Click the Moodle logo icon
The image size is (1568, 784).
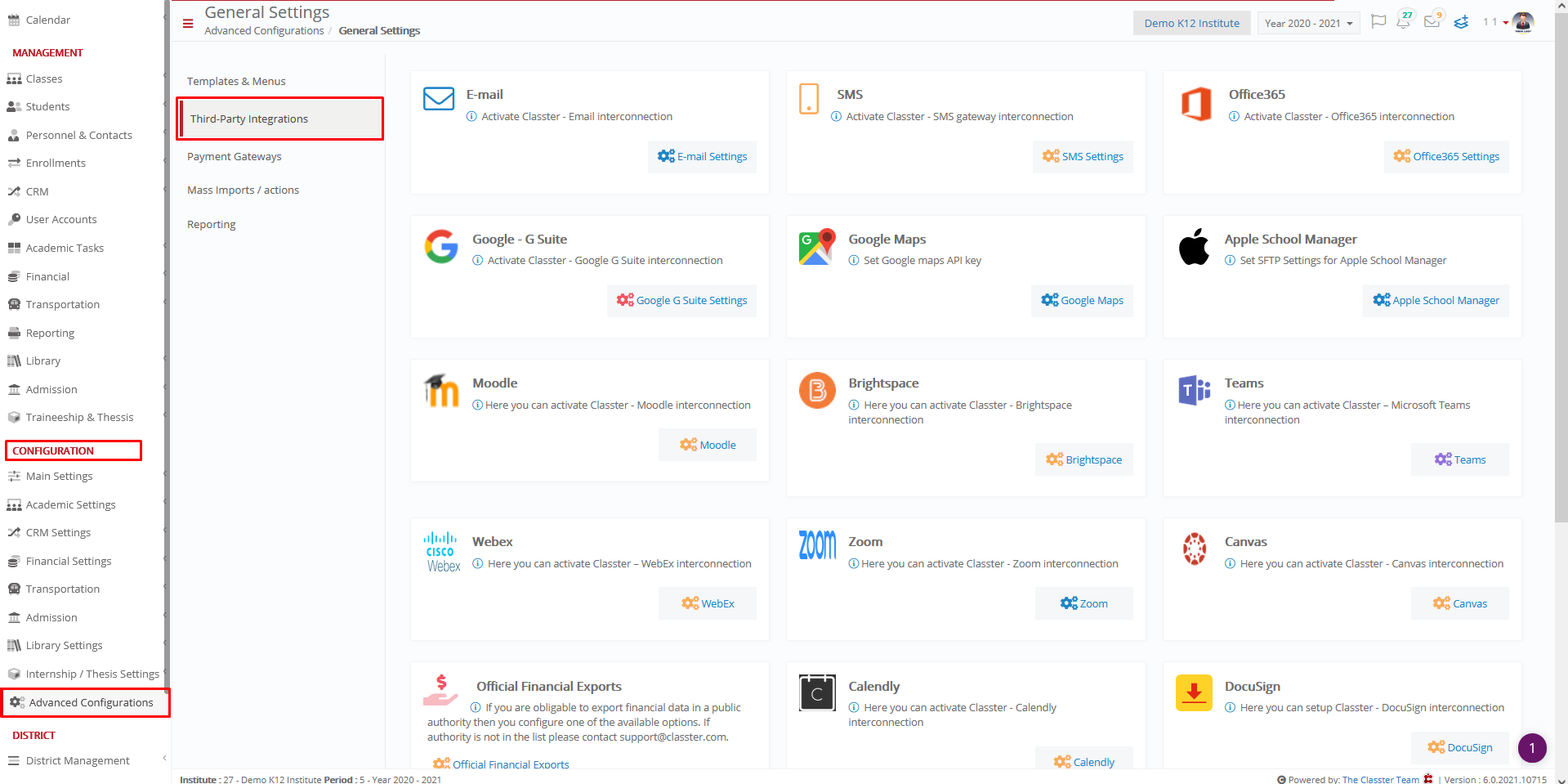[x=442, y=391]
